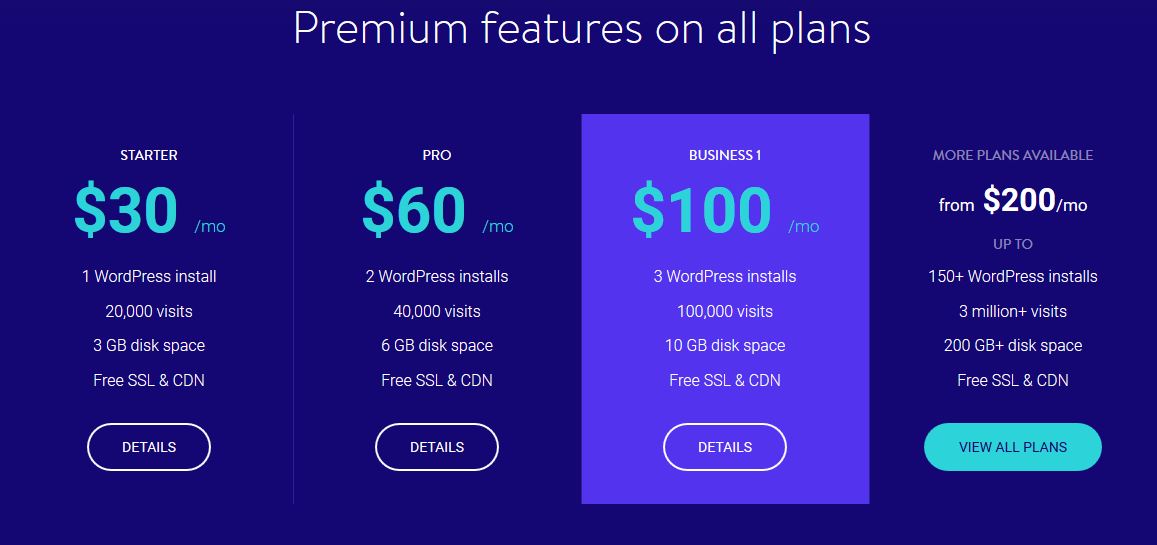Open the Pro plan DETAILS button
The image size is (1157, 545).
(437, 447)
